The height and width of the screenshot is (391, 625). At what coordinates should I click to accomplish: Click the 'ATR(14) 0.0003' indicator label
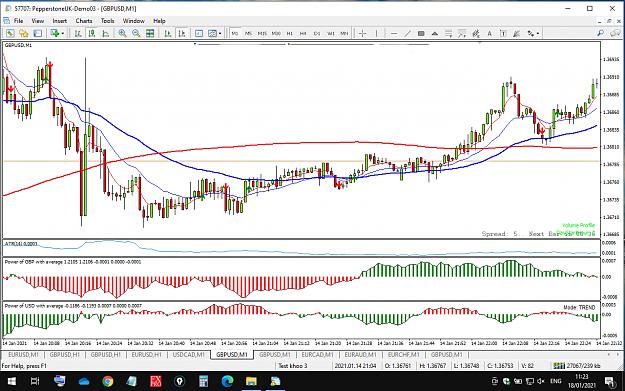[x=20, y=243]
